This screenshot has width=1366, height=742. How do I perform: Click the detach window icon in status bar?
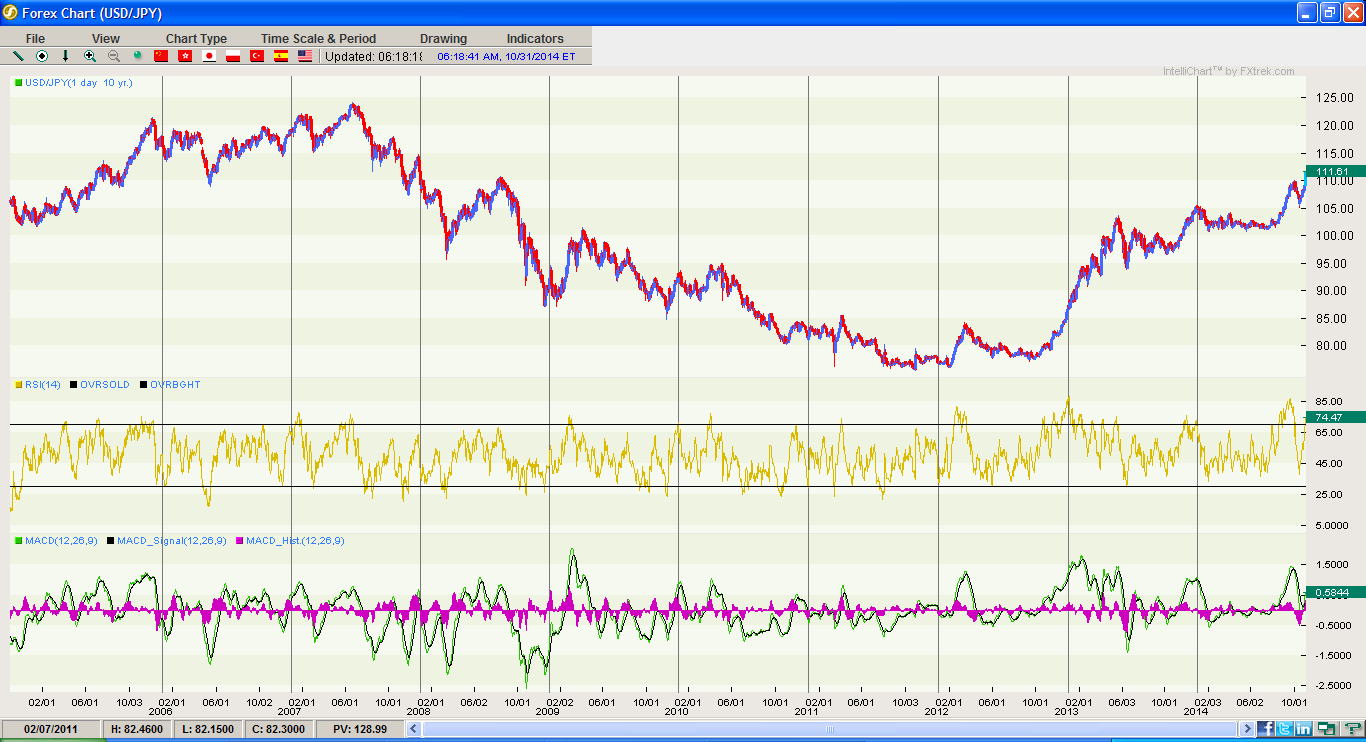click(x=1325, y=729)
